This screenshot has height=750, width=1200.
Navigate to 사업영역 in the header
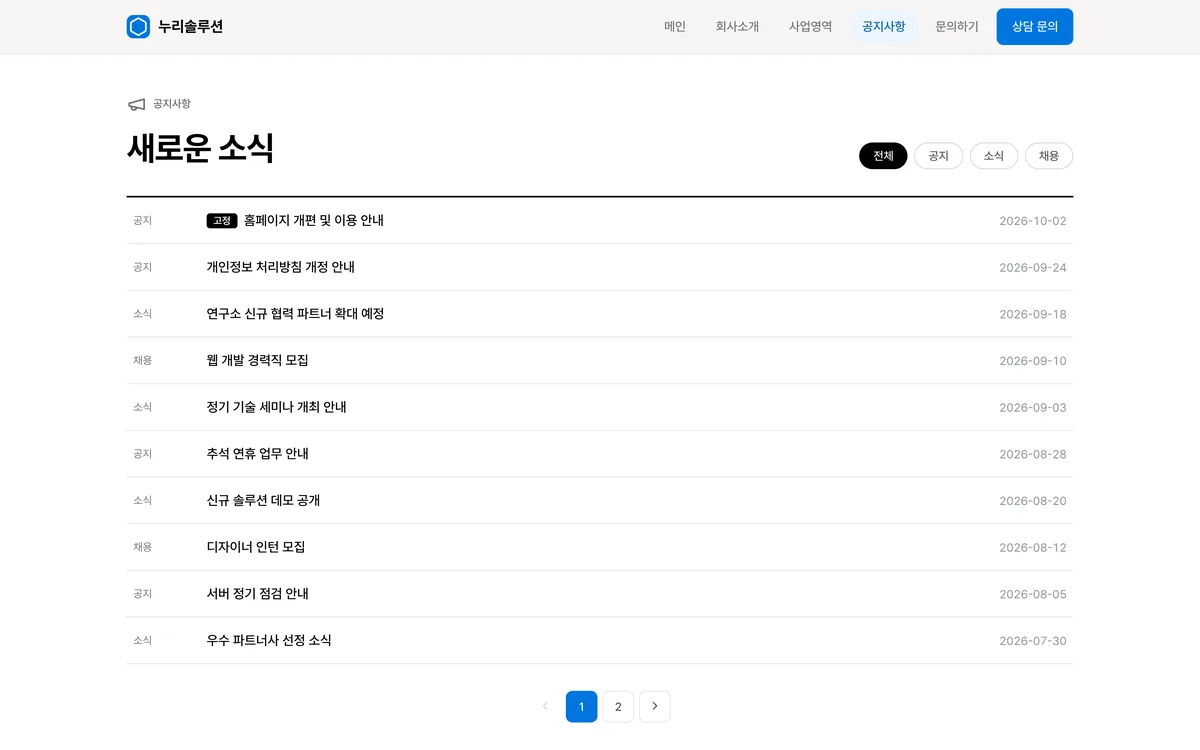810,27
